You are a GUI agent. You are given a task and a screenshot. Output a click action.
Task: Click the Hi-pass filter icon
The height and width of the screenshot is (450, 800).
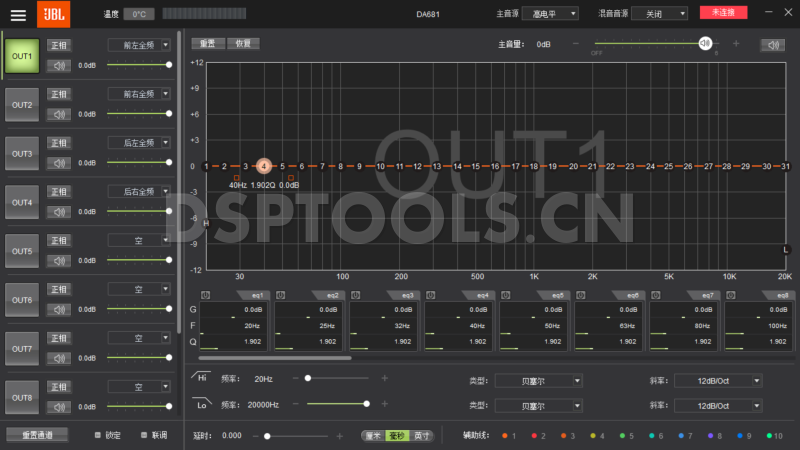[201, 378]
